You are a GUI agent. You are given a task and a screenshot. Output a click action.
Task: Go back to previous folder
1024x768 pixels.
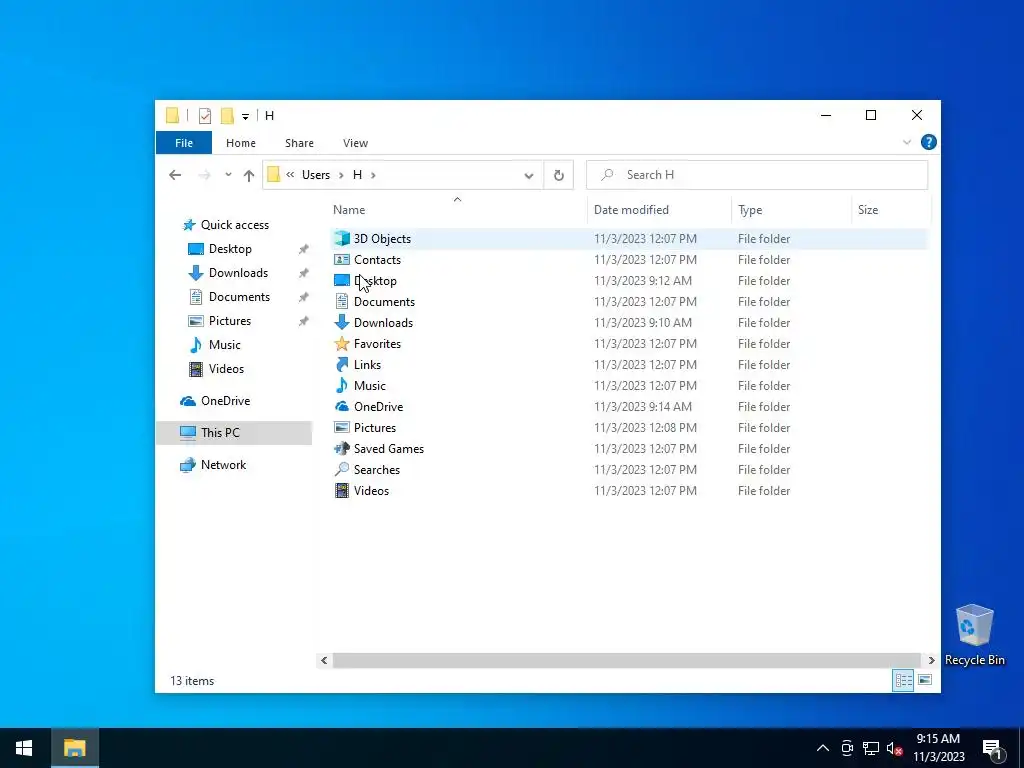pos(175,175)
